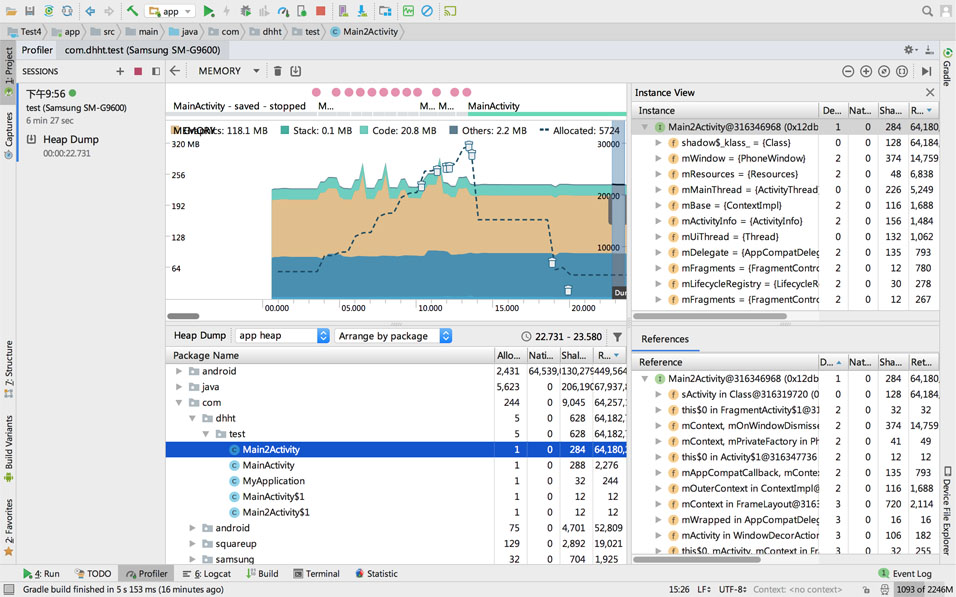Start a new profiling session with plus icon

[x=120, y=71]
